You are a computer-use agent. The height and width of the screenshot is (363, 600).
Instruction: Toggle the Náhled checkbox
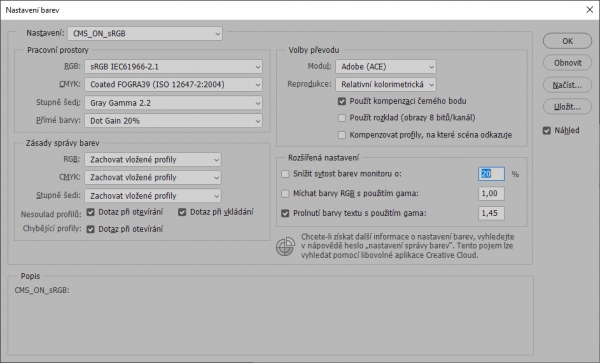546,130
